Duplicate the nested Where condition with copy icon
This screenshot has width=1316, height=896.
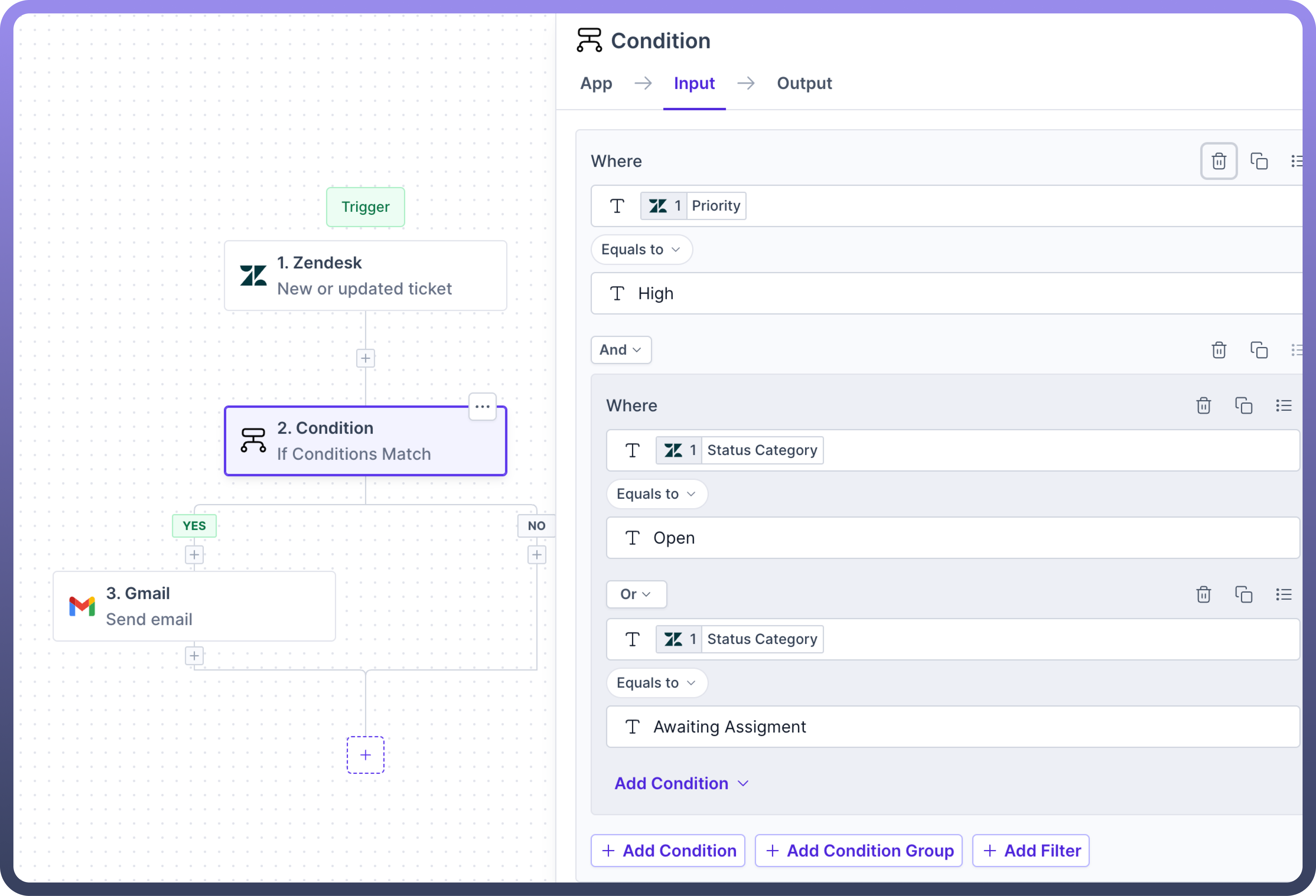tap(1243, 405)
